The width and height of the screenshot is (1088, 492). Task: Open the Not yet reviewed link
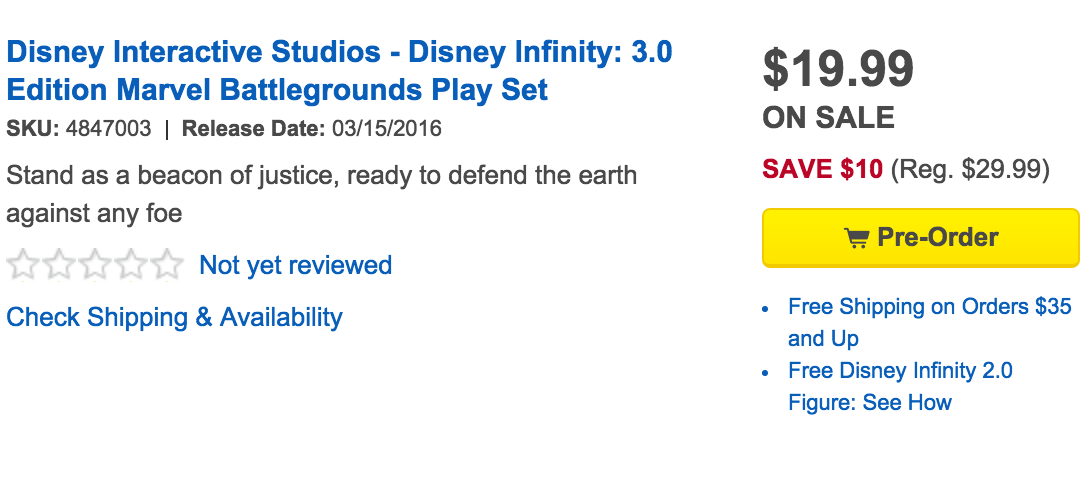(295, 265)
